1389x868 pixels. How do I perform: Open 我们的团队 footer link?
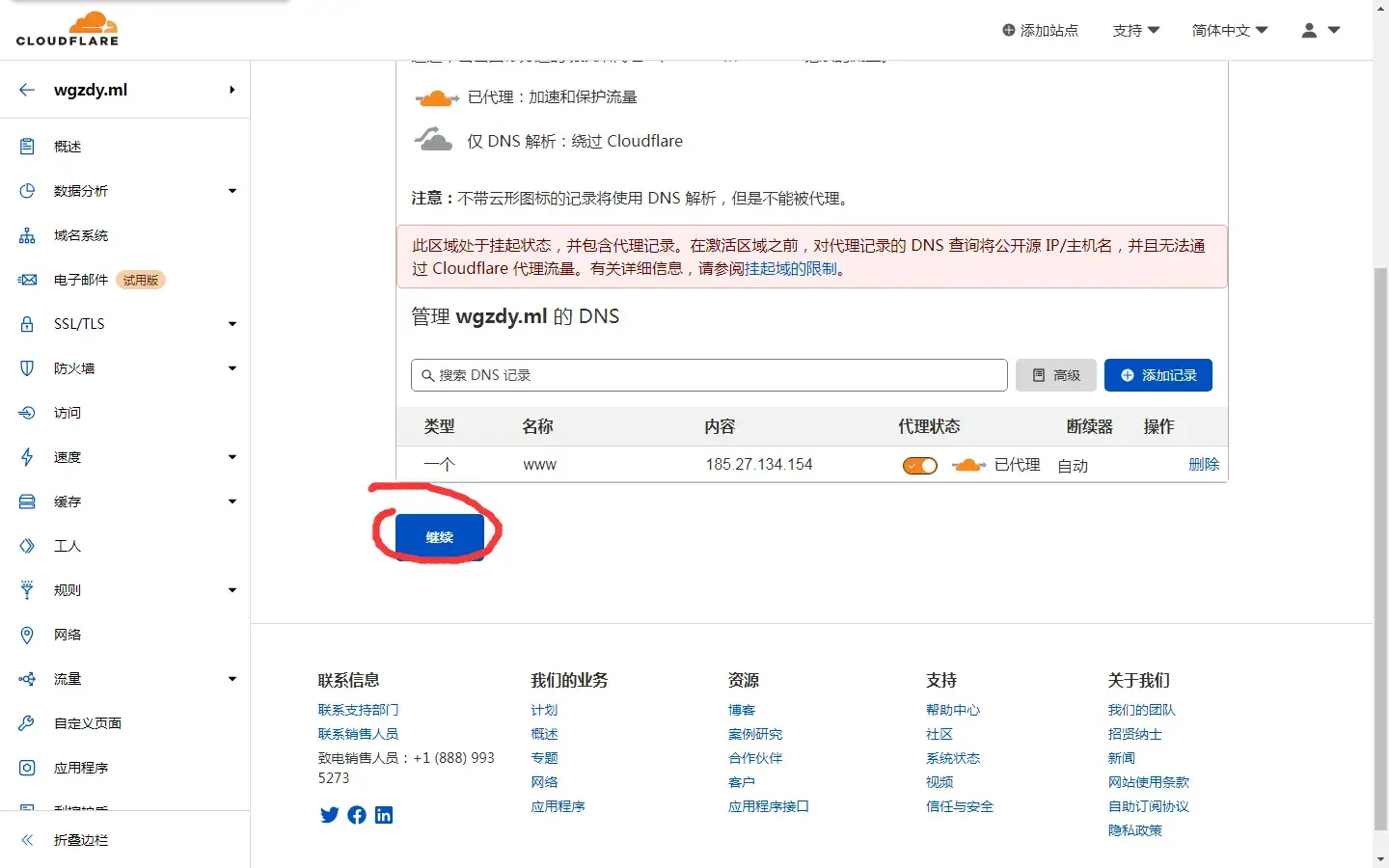pyautogui.click(x=1142, y=710)
